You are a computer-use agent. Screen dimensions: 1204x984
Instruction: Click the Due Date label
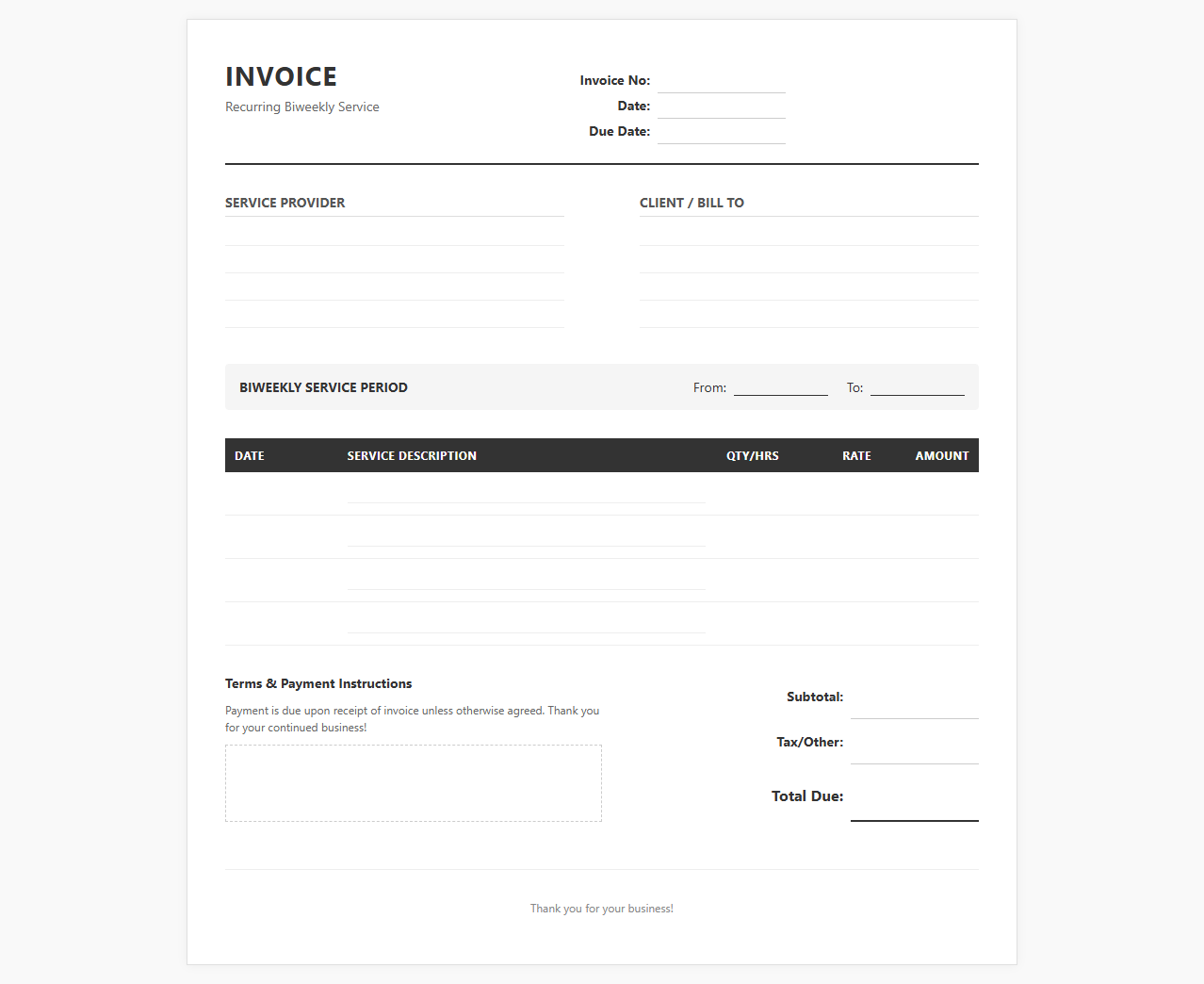tap(620, 132)
